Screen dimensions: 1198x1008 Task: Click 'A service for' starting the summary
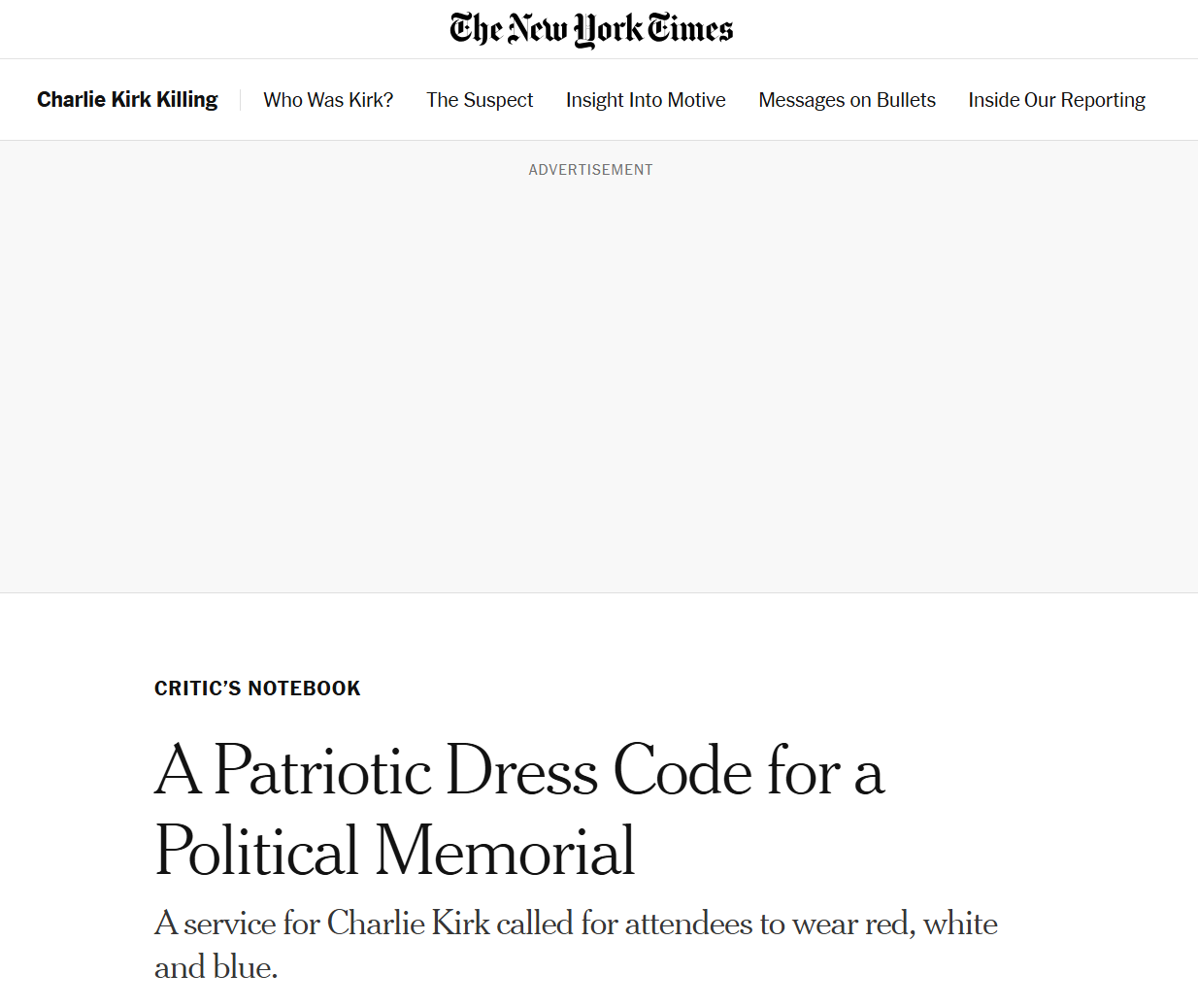click(x=237, y=924)
